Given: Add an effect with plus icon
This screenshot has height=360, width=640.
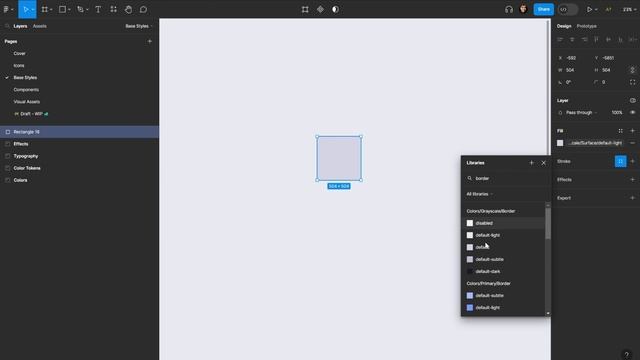Looking at the screenshot, I should 632,180.
